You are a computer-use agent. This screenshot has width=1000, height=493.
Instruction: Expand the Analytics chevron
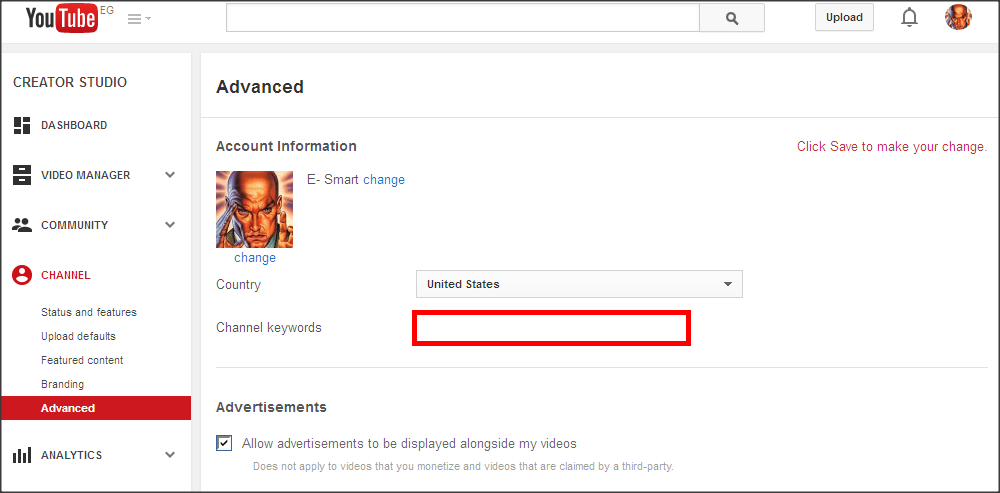click(170, 455)
